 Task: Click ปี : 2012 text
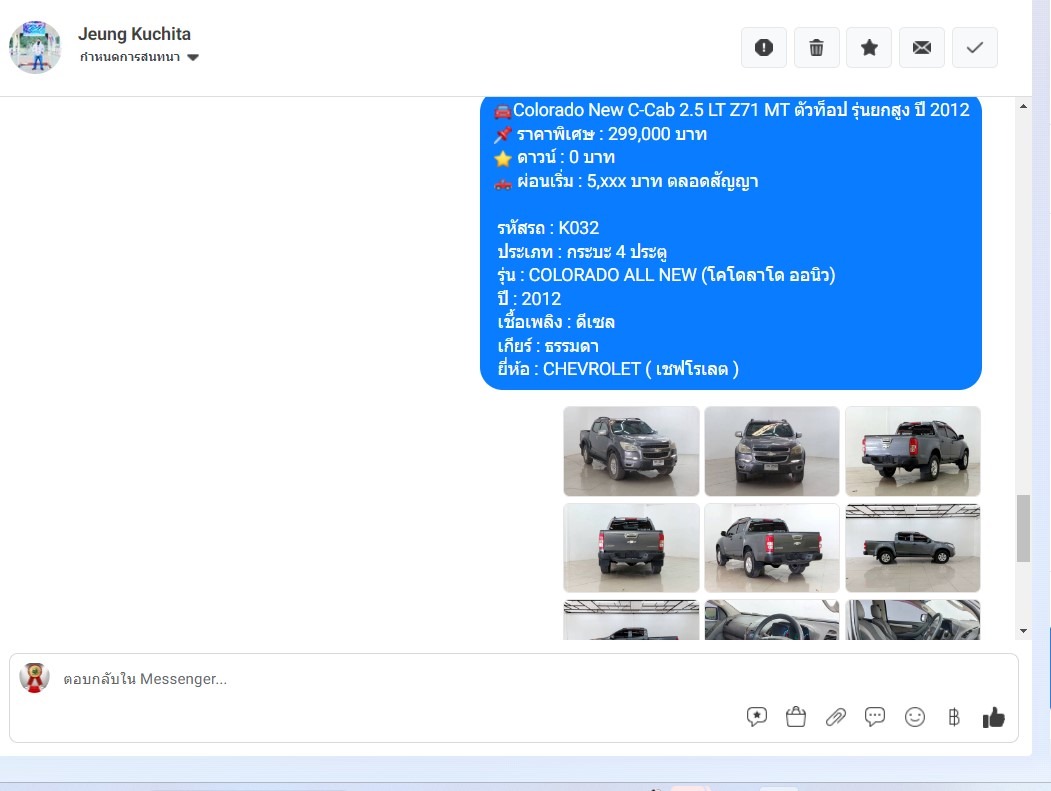pyautogui.click(x=529, y=299)
